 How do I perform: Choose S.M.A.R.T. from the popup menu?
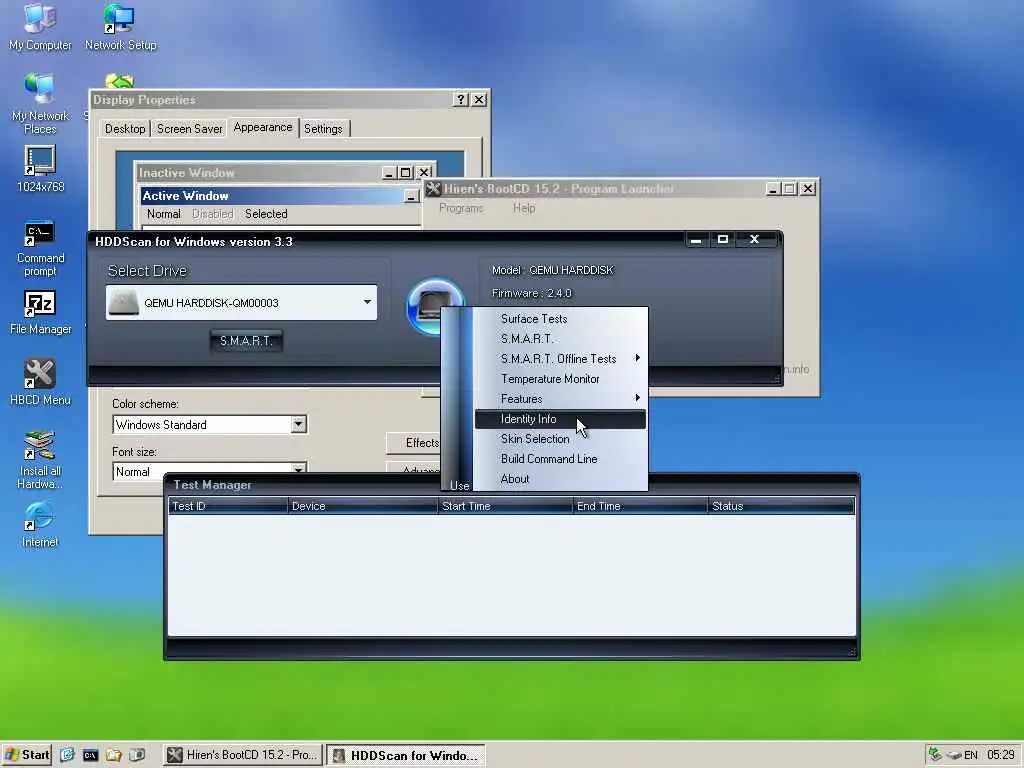(560, 338)
